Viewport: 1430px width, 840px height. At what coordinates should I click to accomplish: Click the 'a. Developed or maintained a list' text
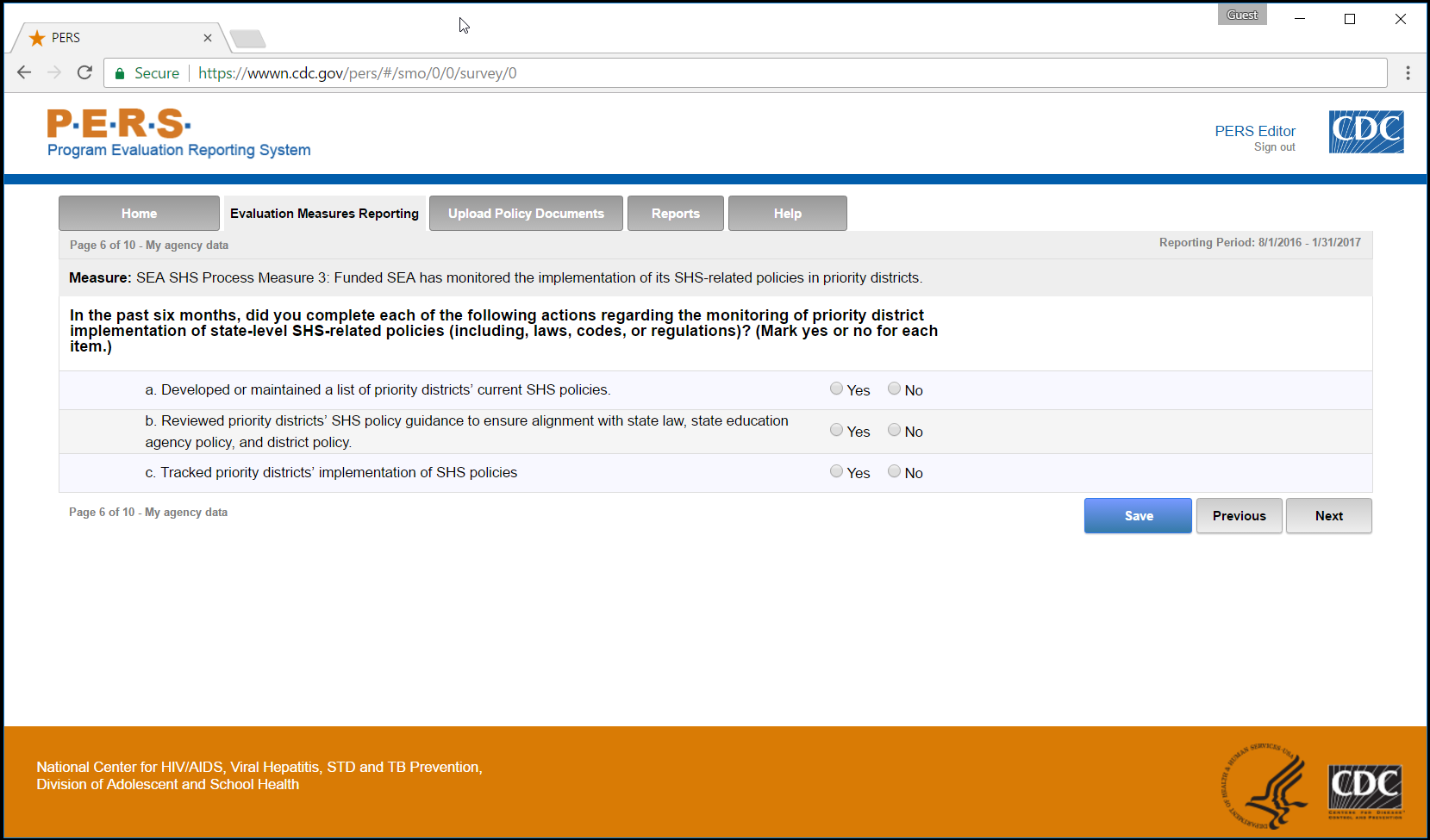click(378, 389)
